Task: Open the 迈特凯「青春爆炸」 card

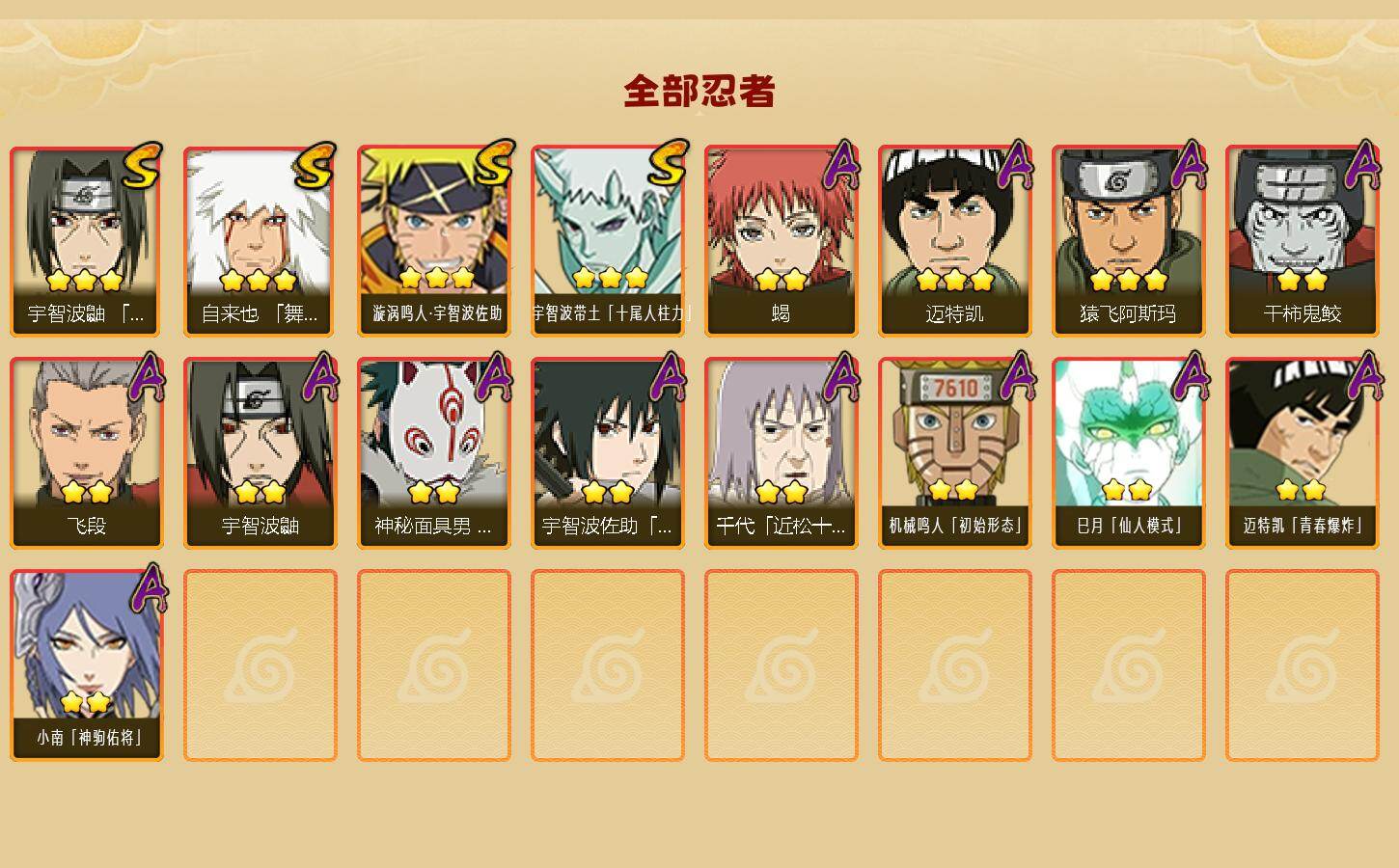Action: pos(1303,453)
